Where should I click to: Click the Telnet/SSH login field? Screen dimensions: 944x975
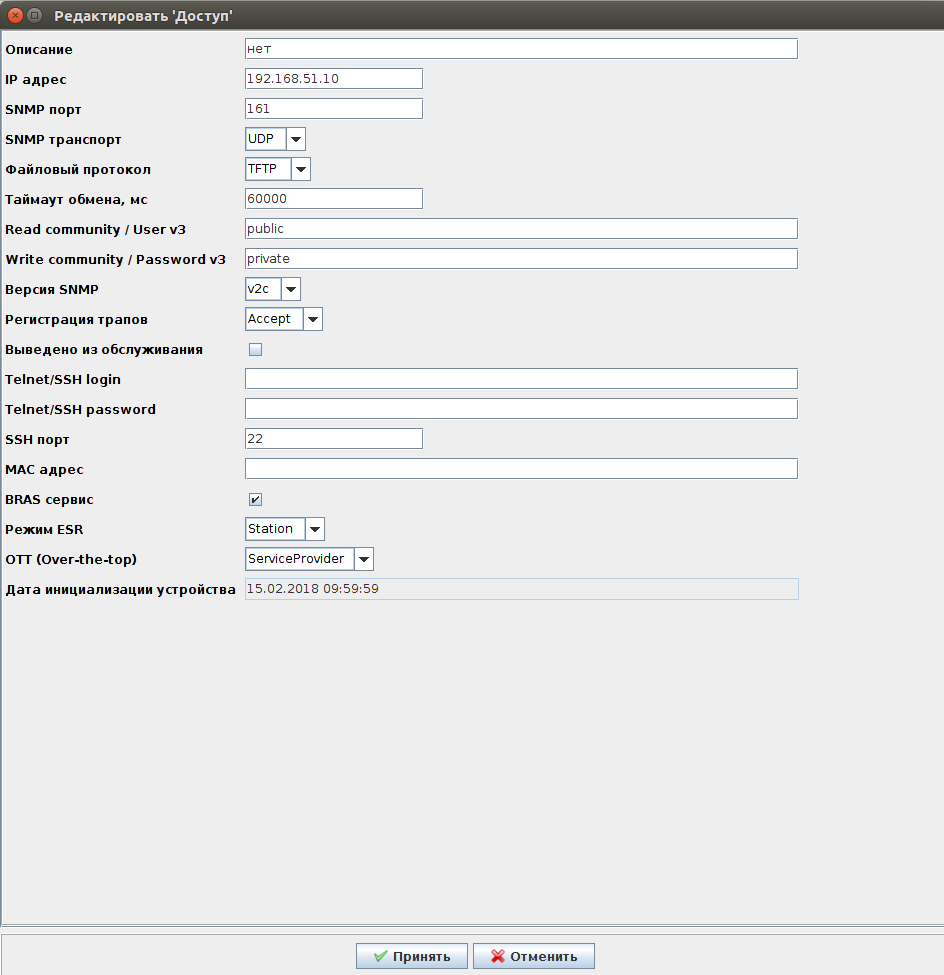click(x=521, y=379)
